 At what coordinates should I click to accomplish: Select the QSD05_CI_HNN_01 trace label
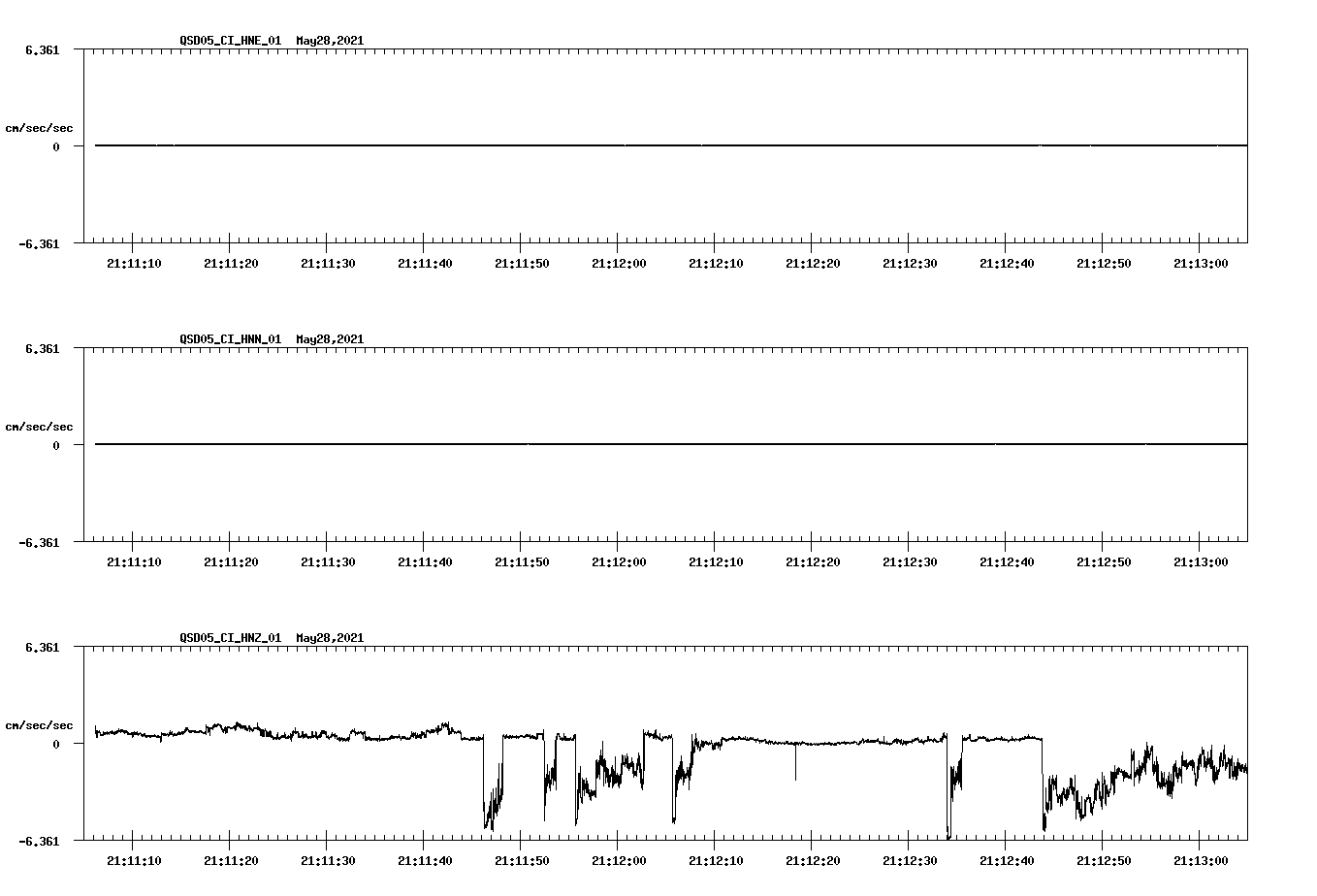(230, 339)
